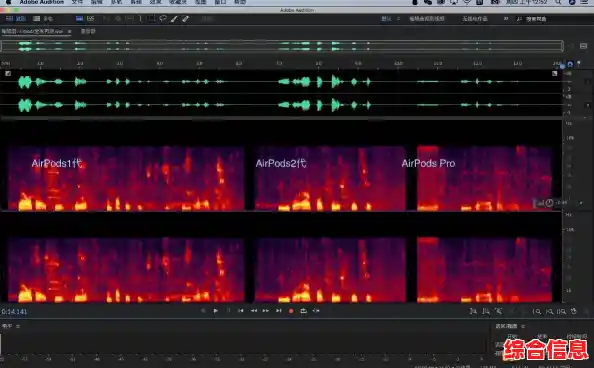Click the level meter scale bar
The image size is (594, 368).
[x=242, y=358]
